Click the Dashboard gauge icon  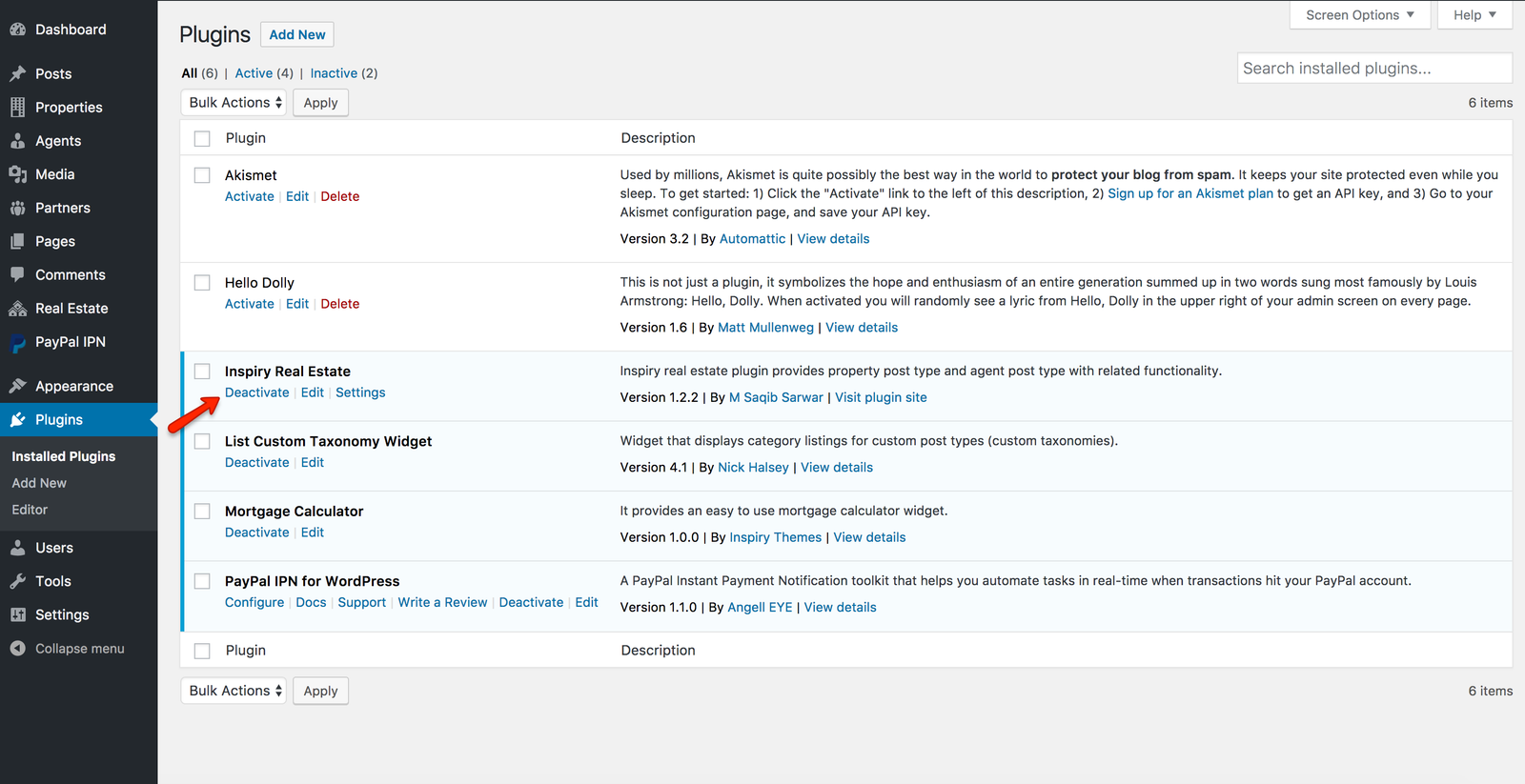[x=17, y=30]
